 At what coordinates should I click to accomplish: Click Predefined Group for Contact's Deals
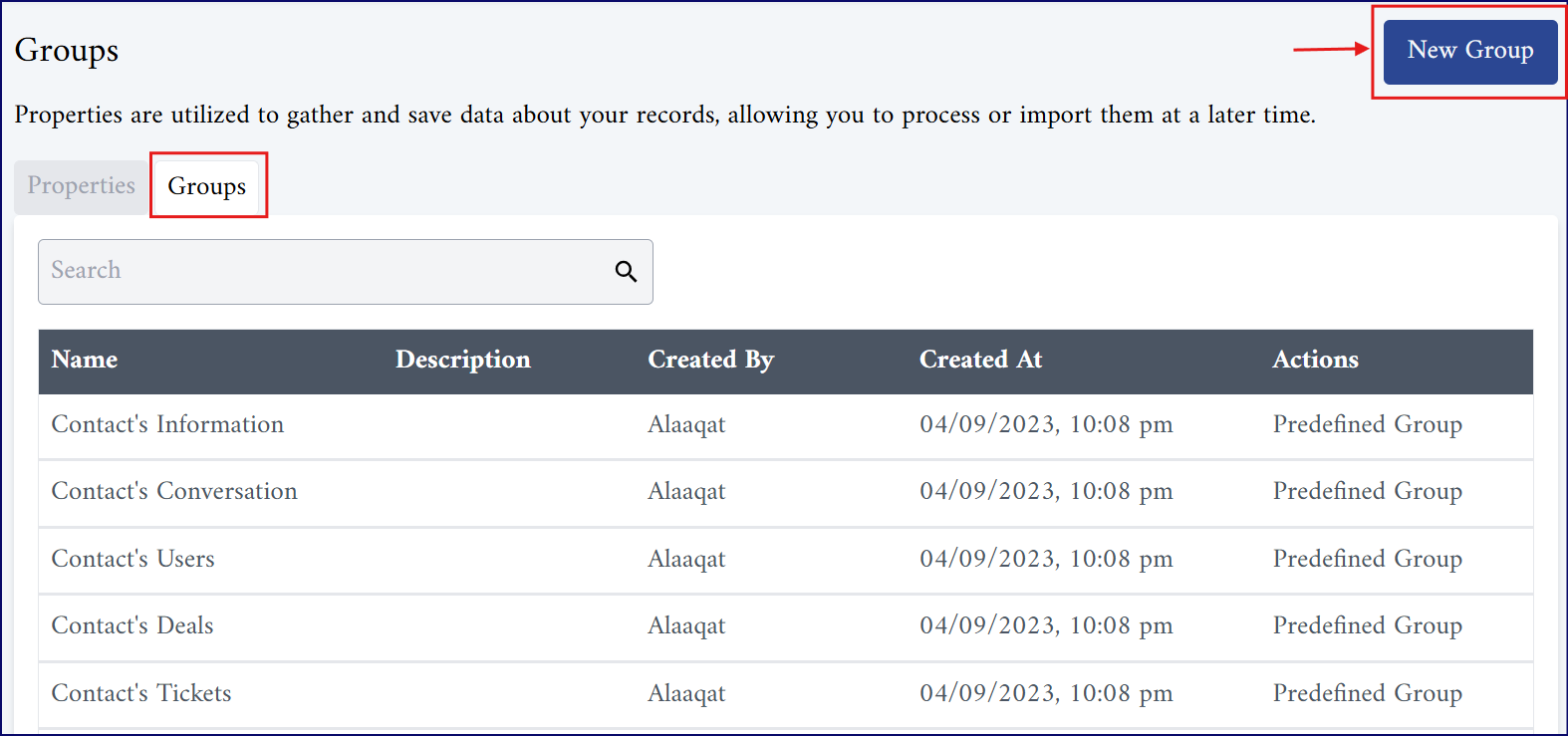coord(1368,627)
